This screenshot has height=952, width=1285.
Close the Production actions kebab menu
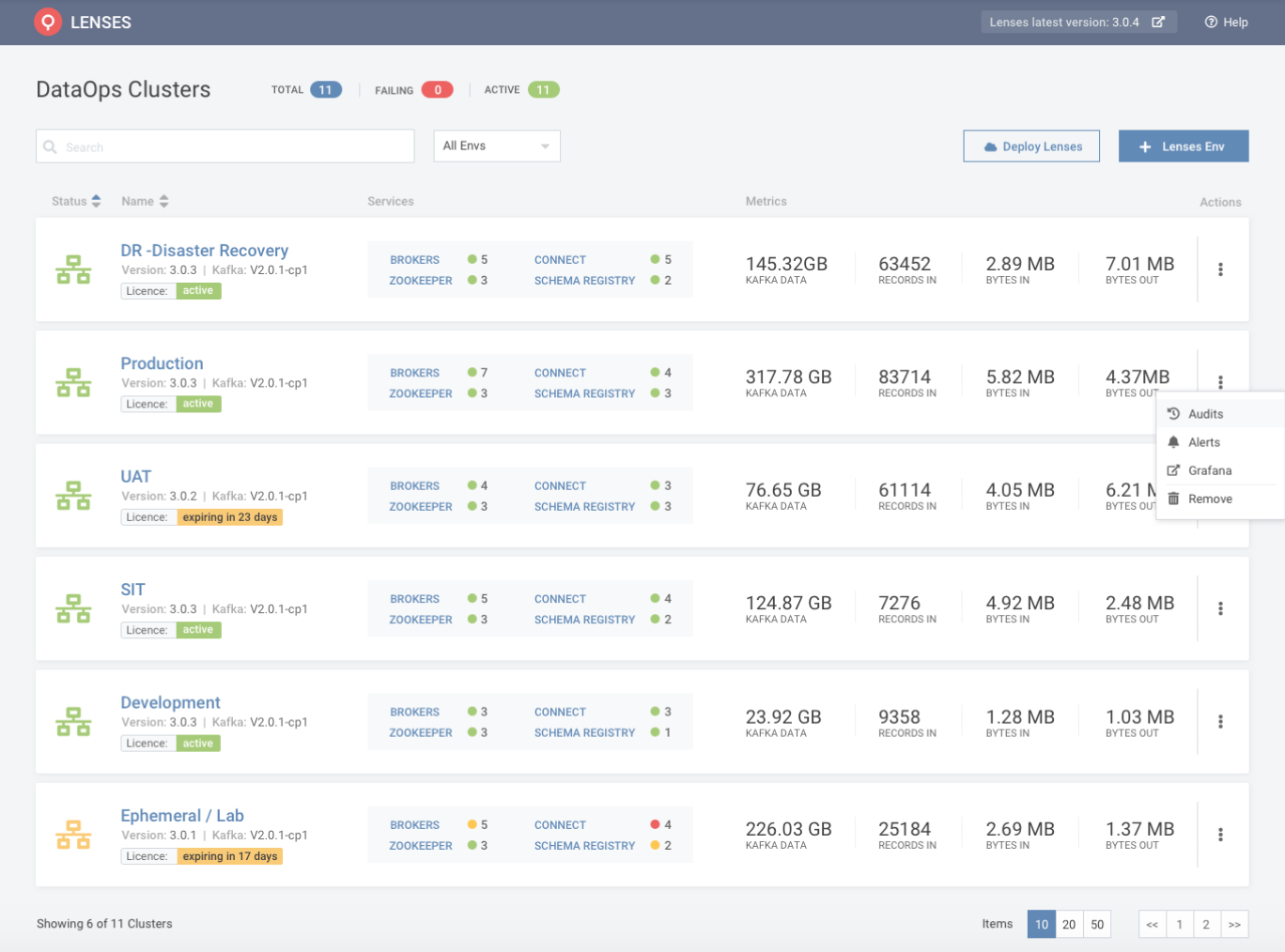point(1220,382)
